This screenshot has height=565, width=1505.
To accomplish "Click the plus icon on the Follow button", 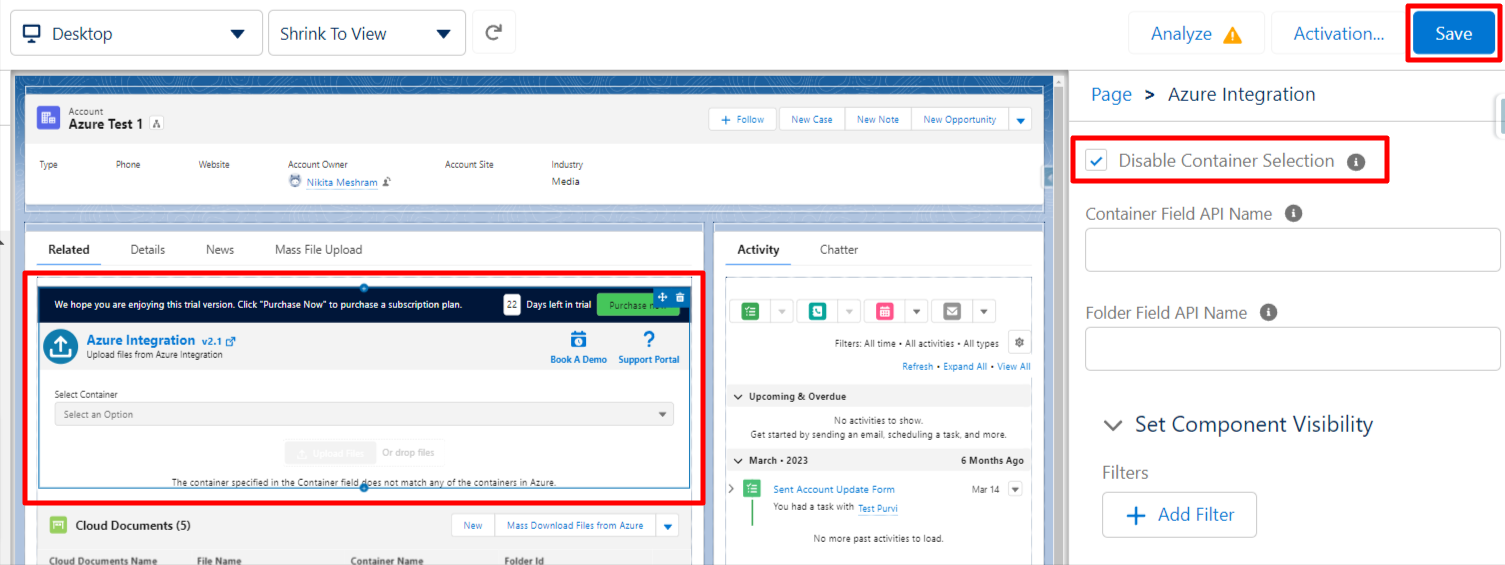I will point(726,119).
